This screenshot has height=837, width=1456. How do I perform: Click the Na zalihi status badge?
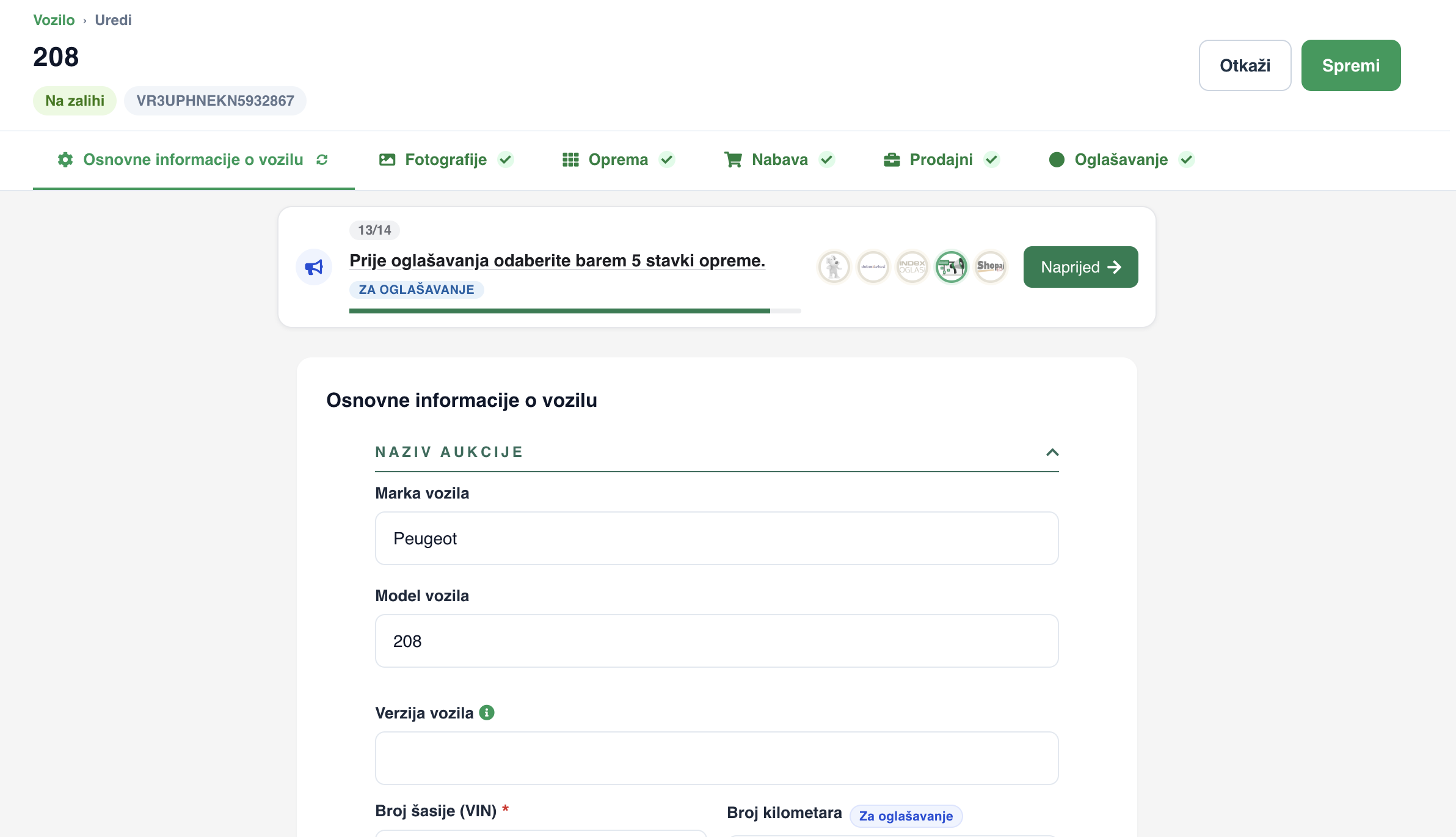pyautogui.click(x=75, y=101)
